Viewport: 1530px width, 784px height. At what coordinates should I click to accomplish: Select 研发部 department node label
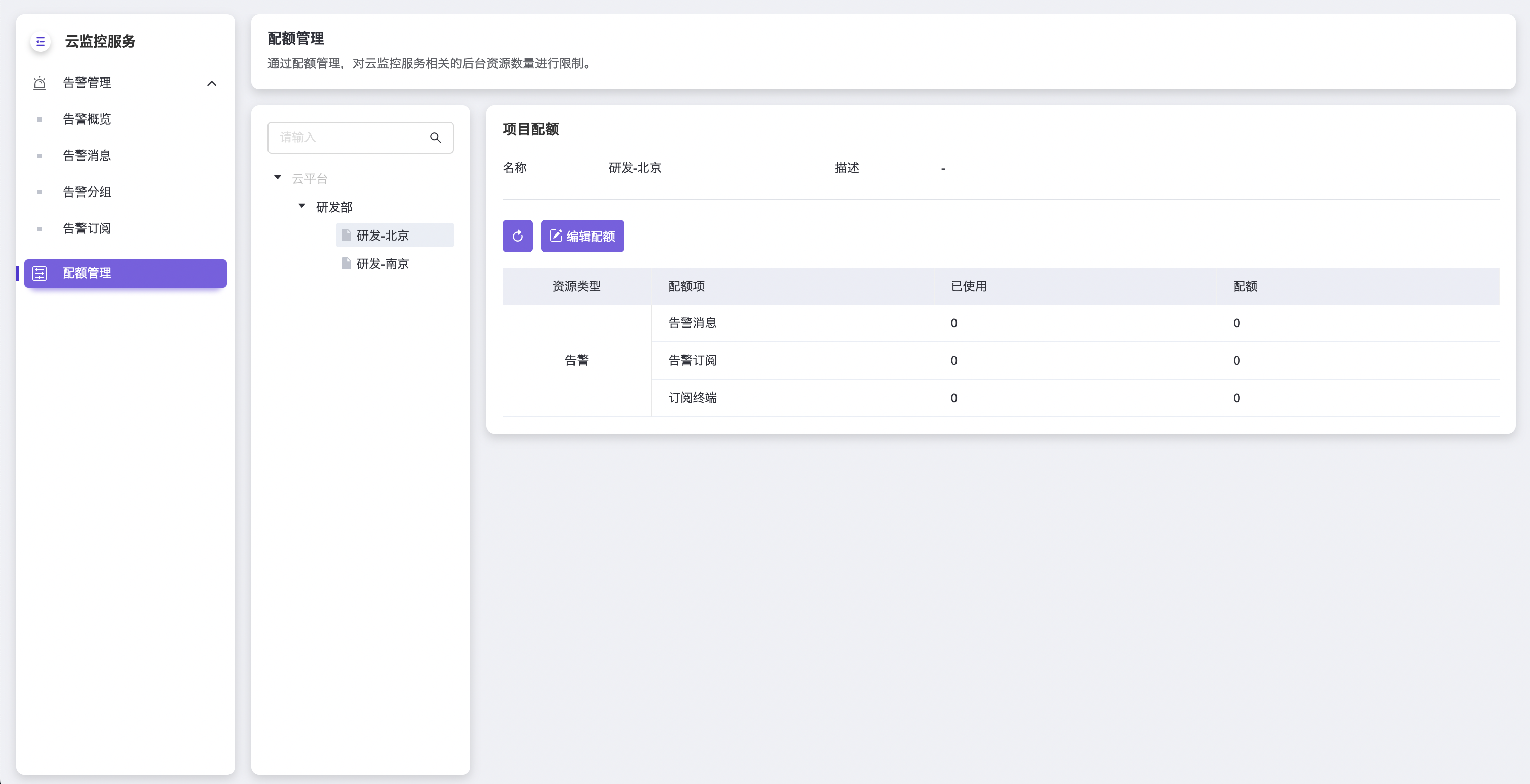[x=334, y=207]
